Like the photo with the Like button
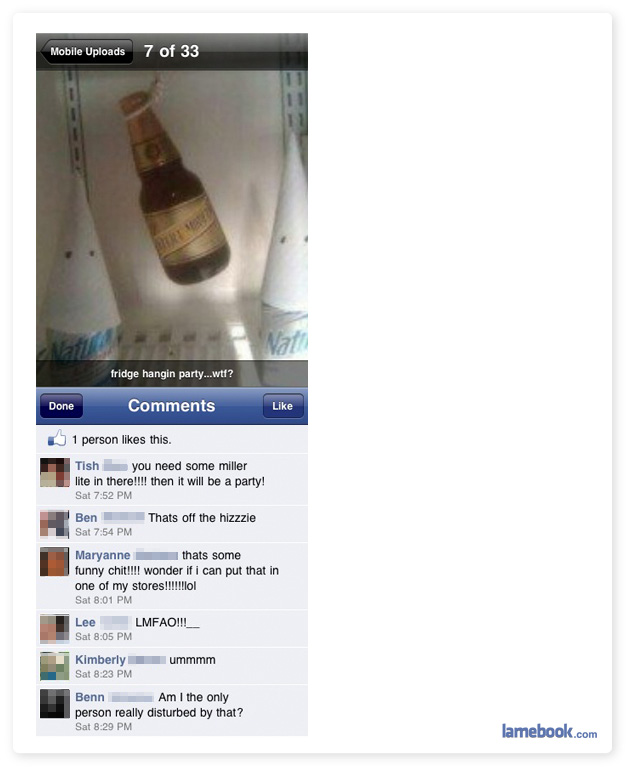Image resolution: width=630 pixels, height=771 pixels. pos(283,406)
